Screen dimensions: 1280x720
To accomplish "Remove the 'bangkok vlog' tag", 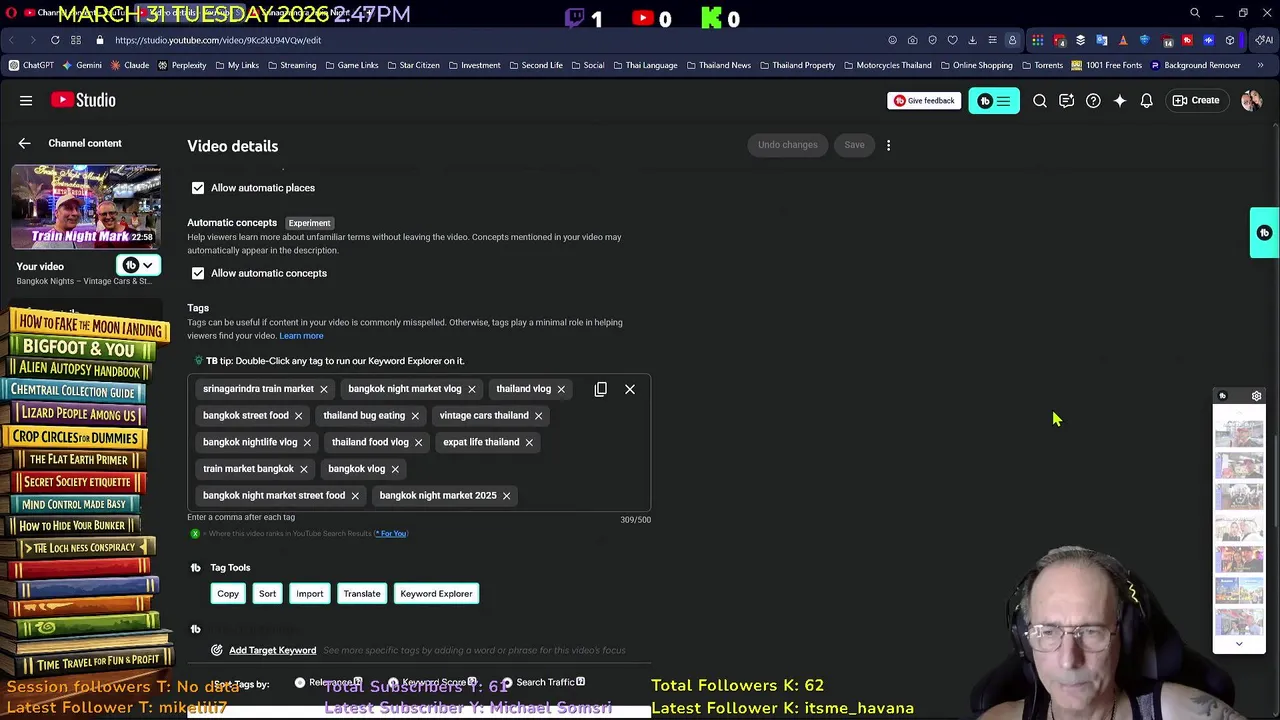I will (395, 469).
